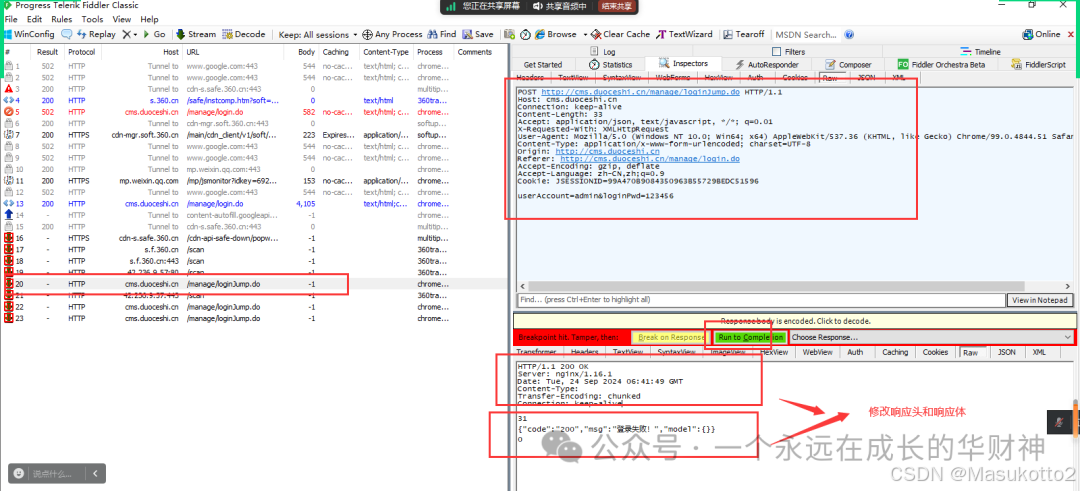Click Go to resume breakpoints
This screenshot has height=491, width=1080.
coord(154,34)
